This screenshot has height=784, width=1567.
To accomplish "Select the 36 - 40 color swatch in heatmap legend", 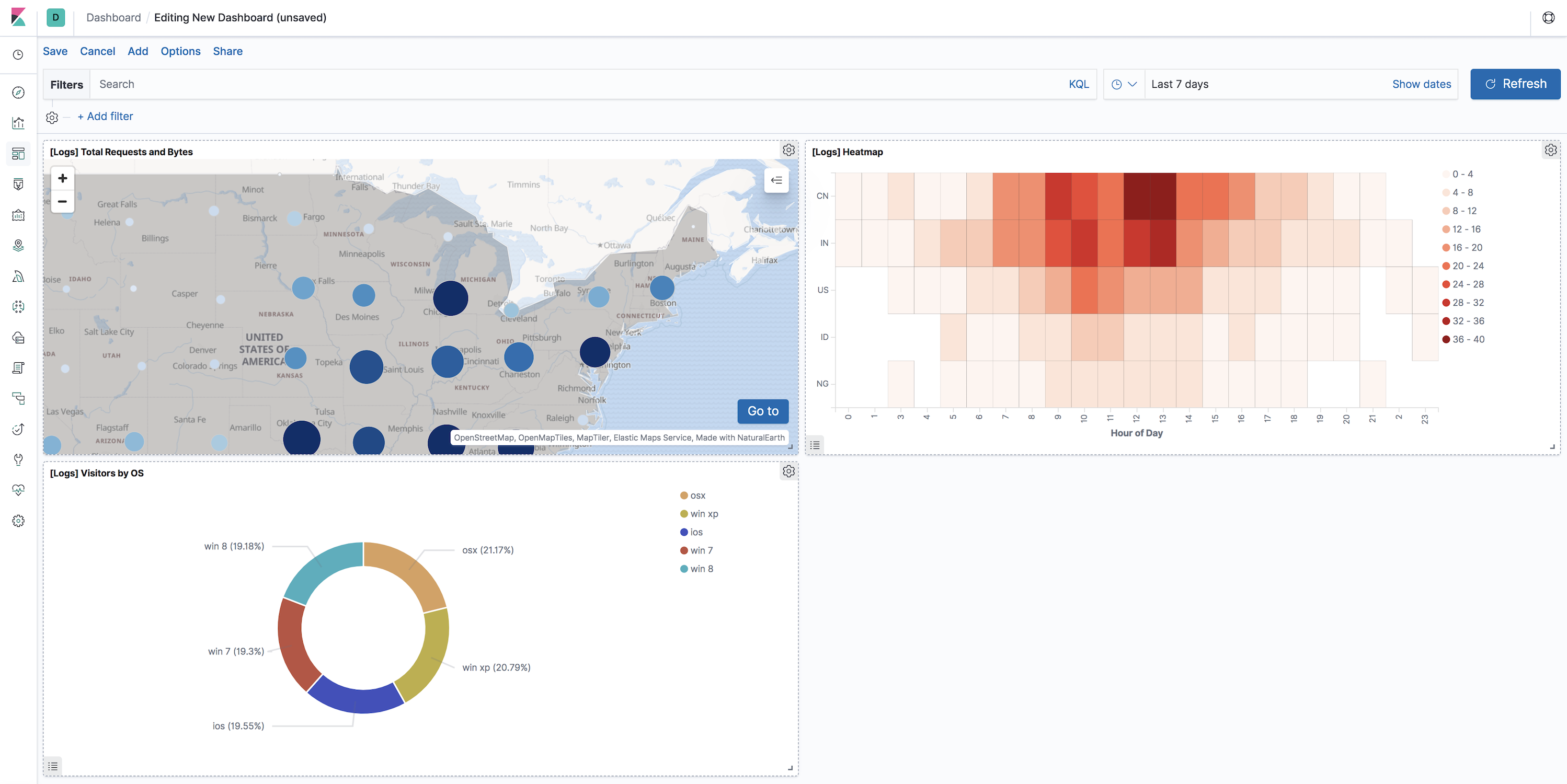I will [1447, 339].
